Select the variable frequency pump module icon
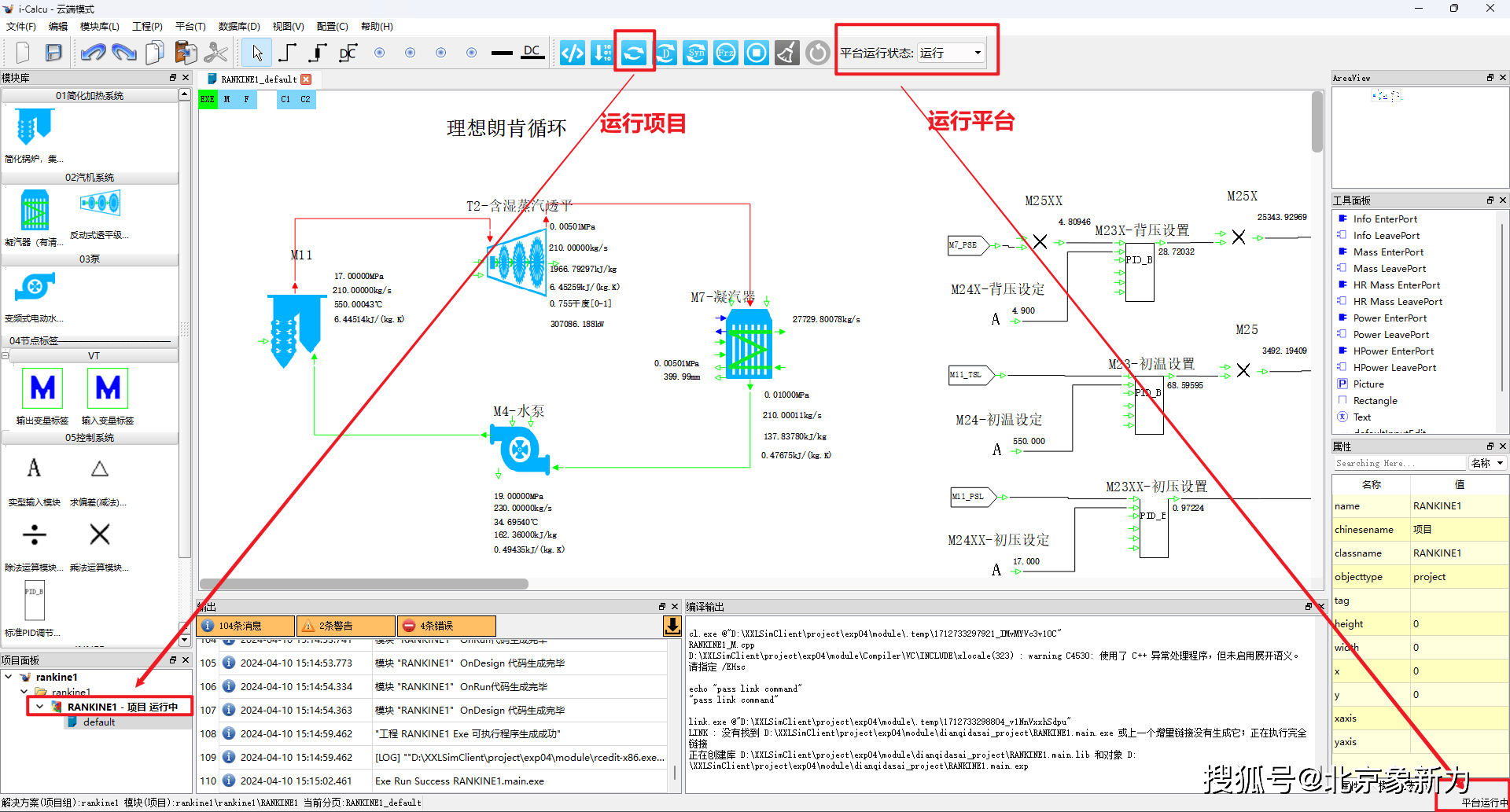The height and width of the screenshot is (812, 1510). point(35,288)
